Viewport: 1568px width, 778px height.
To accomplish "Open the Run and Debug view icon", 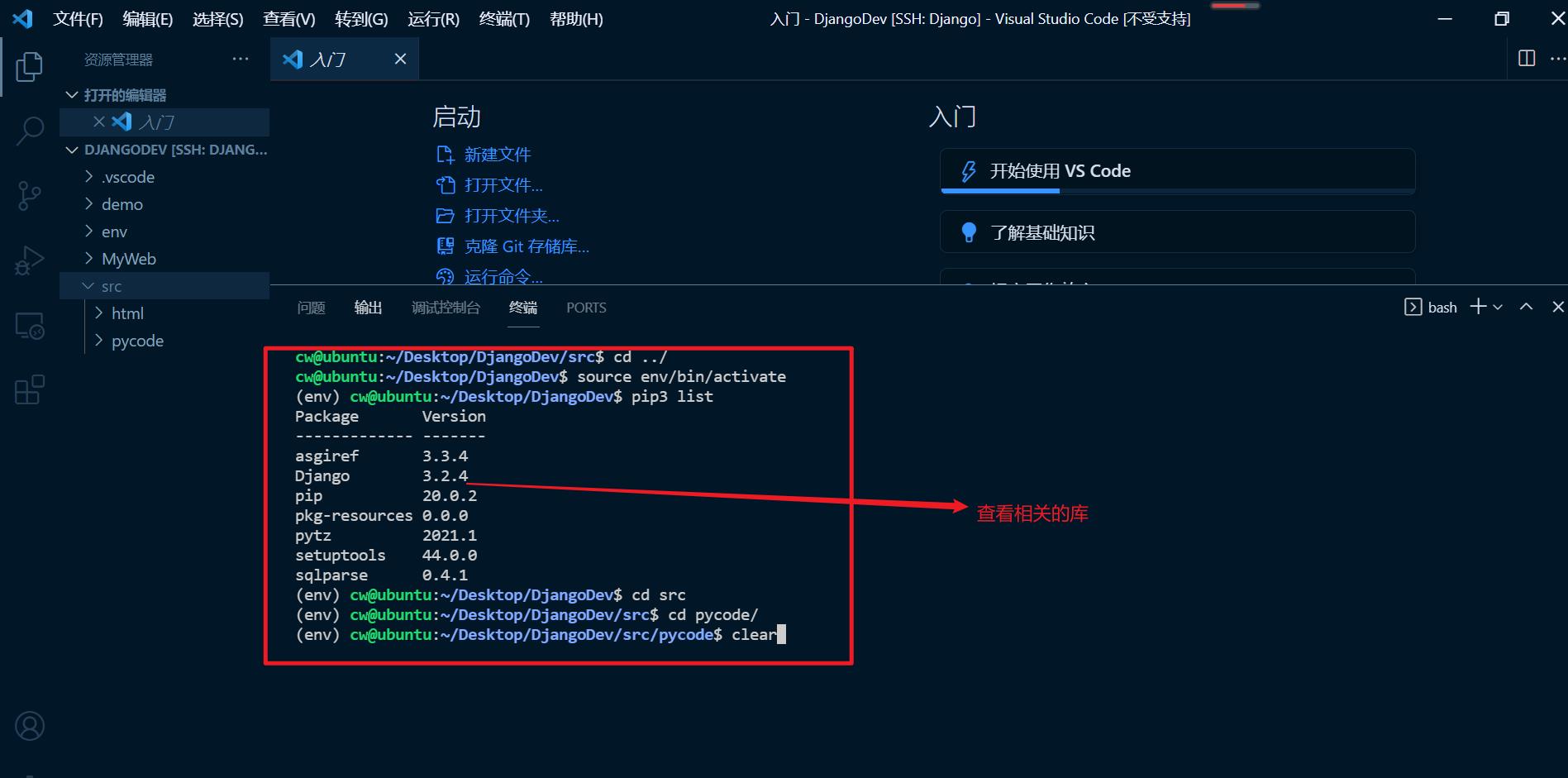I will tap(30, 260).
